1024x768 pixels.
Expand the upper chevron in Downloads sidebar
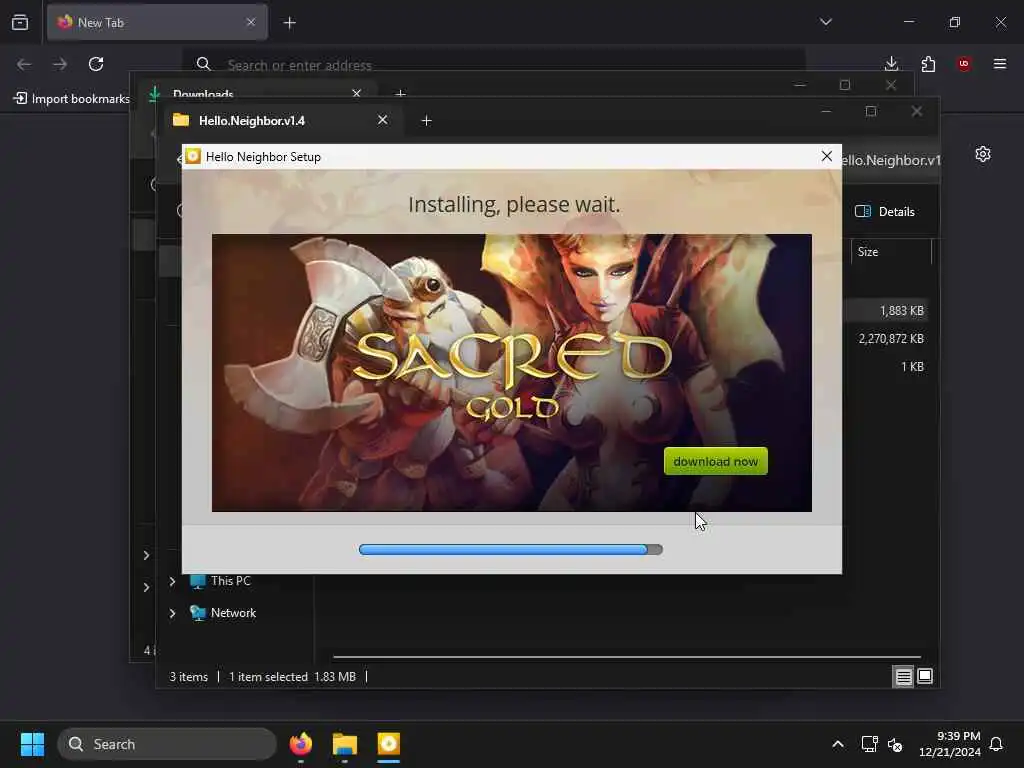[x=146, y=555]
